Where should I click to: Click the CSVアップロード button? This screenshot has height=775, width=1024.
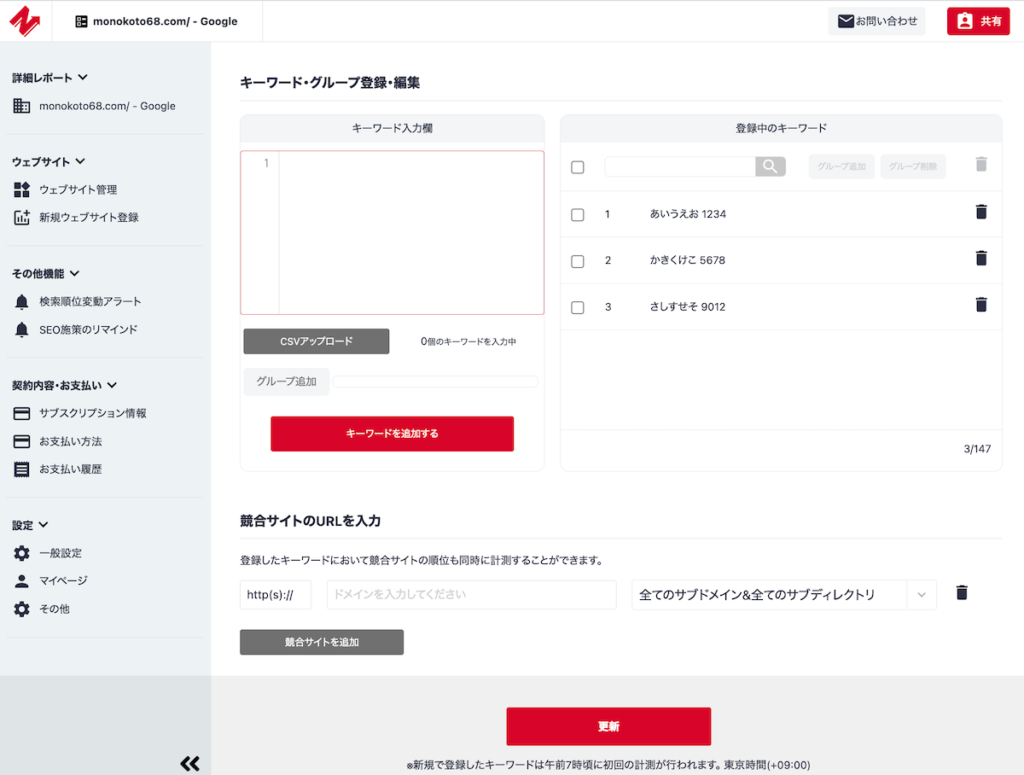point(316,341)
